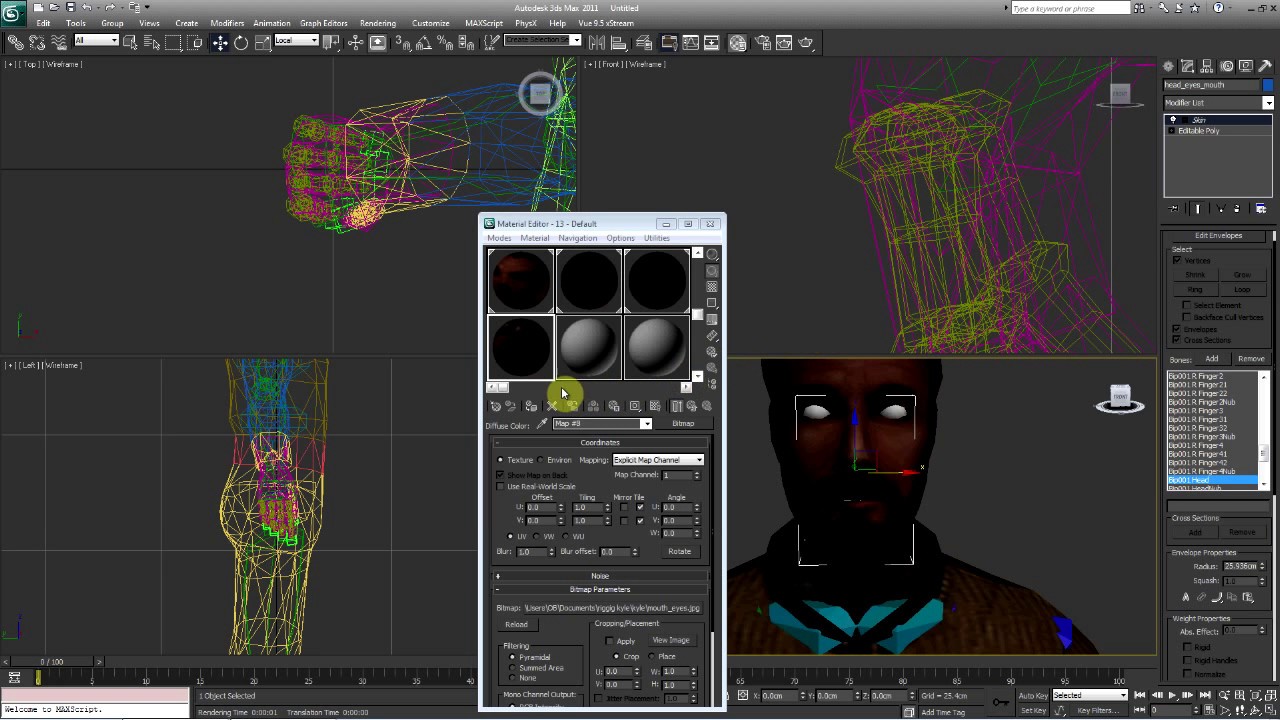Click the Play Animation button
Viewport: 1280px width, 720px height.
(x=1171, y=695)
